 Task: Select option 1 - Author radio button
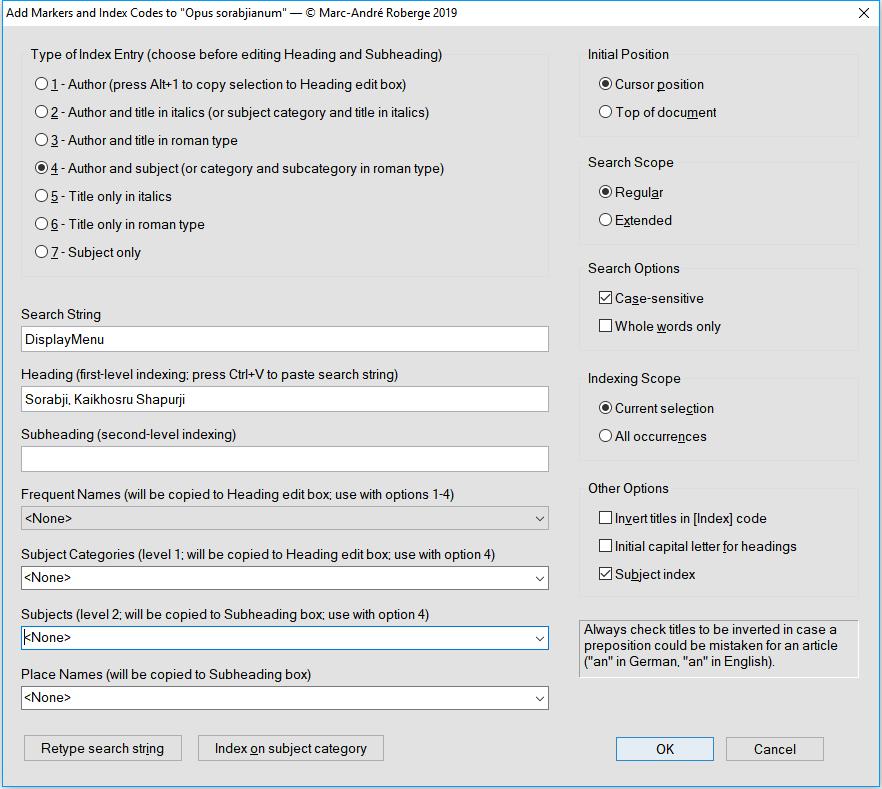[42, 85]
